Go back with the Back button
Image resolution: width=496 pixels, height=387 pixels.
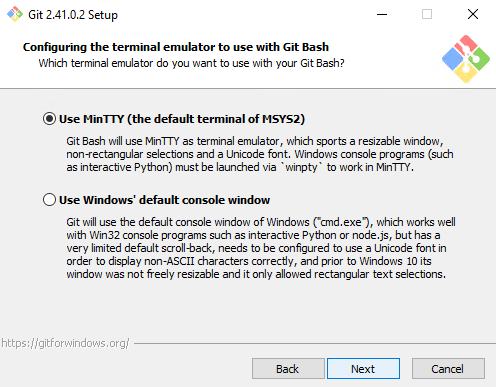tap(288, 369)
